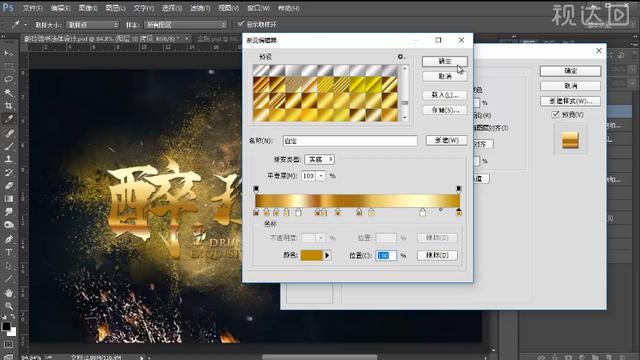Open the gradient presets gear menu
Image resolution: width=640 pixels, height=360 pixels.
click(401, 57)
